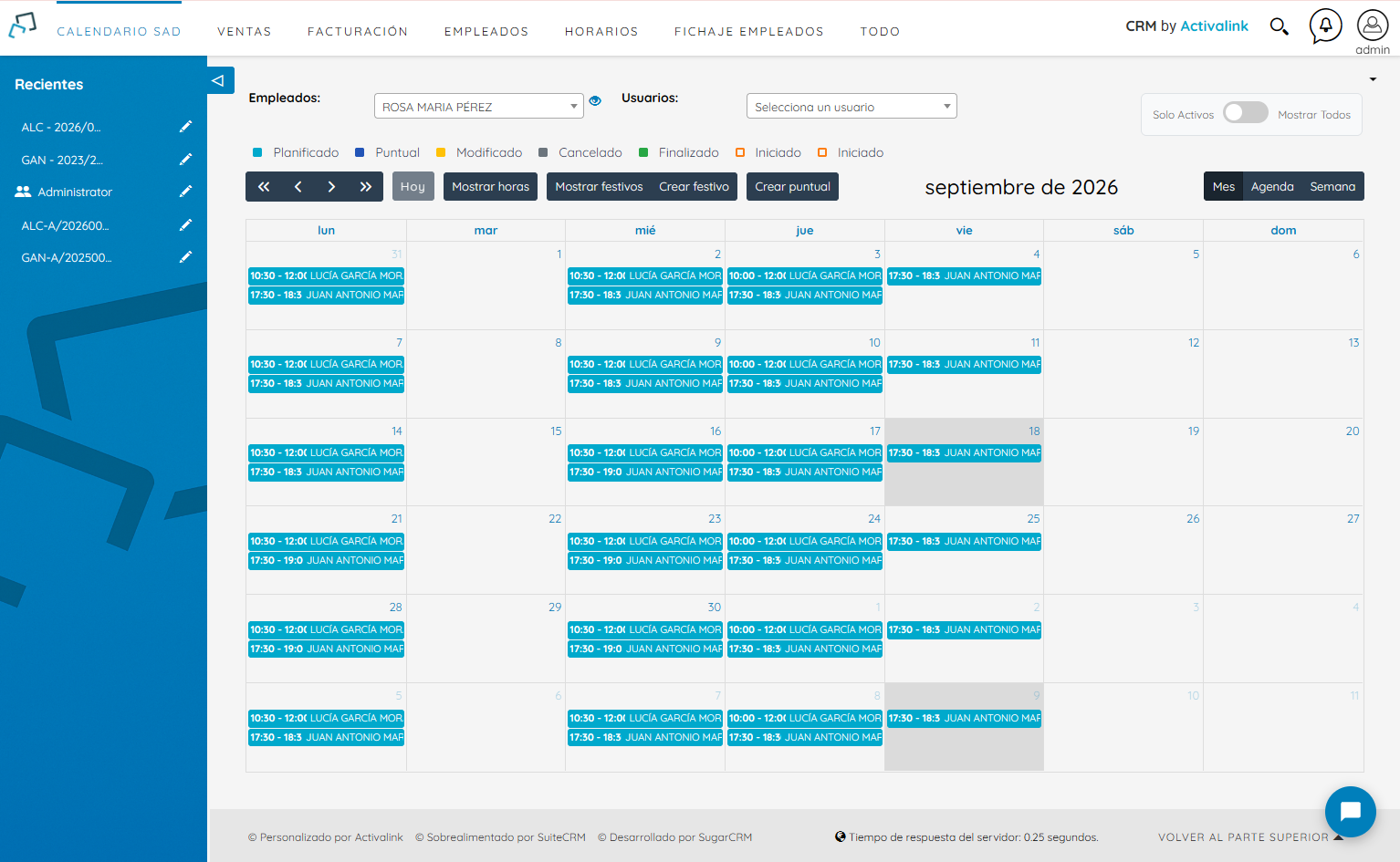Open the chat bubble widget
Image resolution: width=1400 pixels, height=862 pixels.
(x=1351, y=811)
